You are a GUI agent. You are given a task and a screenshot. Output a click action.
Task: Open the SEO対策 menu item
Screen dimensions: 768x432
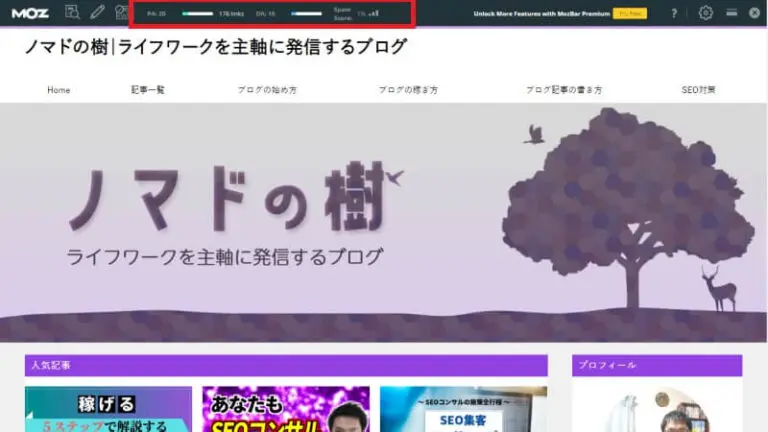(x=698, y=90)
